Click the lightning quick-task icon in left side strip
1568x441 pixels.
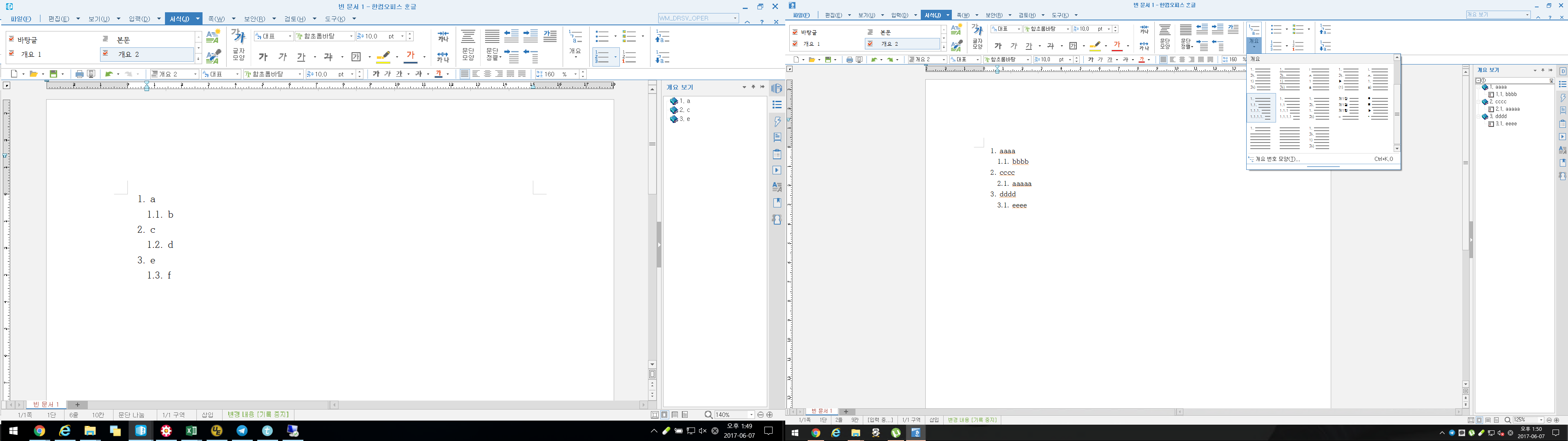(x=777, y=121)
